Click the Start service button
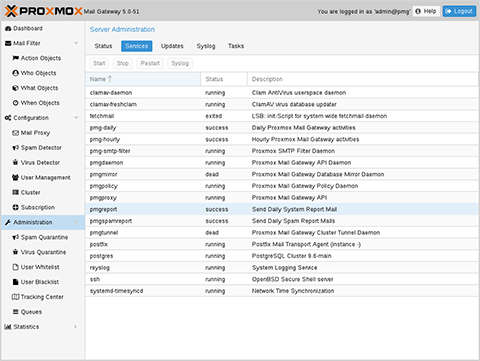This screenshot has height=361, width=480. [99, 63]
